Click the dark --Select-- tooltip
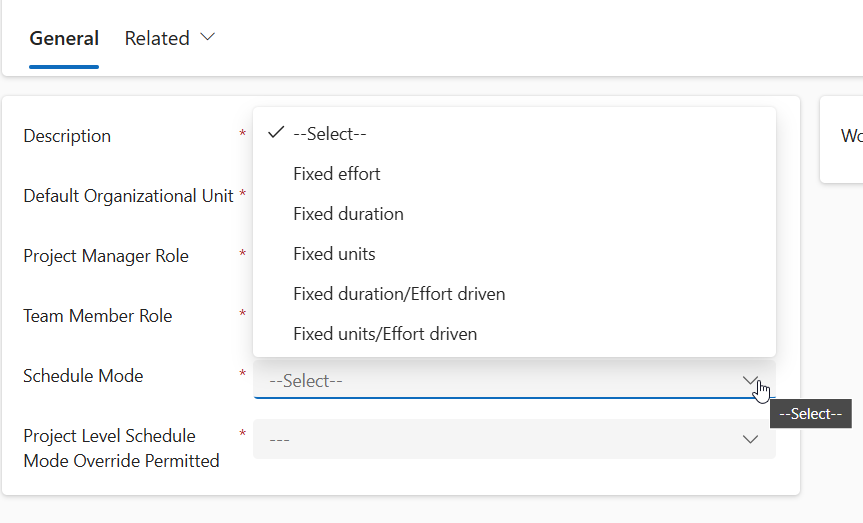Screen dimensions: 863x523 pyautogui.click(x=810, y=414)
